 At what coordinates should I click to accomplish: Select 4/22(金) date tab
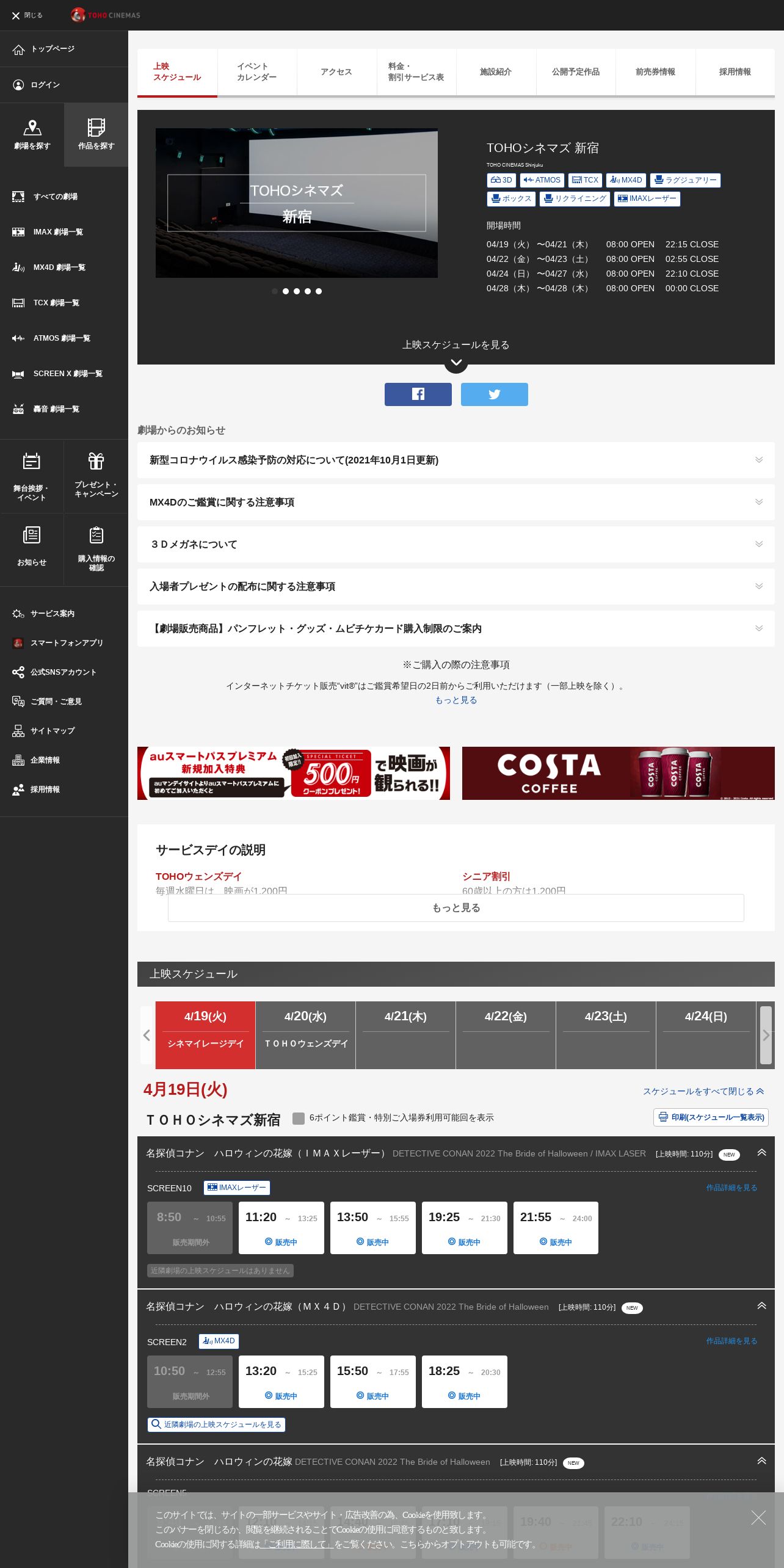coord(506,1035)
